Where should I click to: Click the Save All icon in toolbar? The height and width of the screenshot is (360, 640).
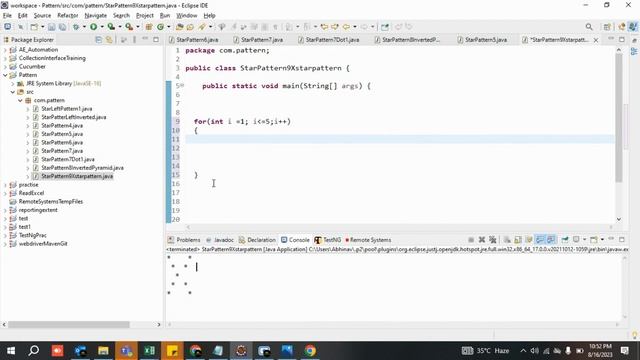click(62, 27)
